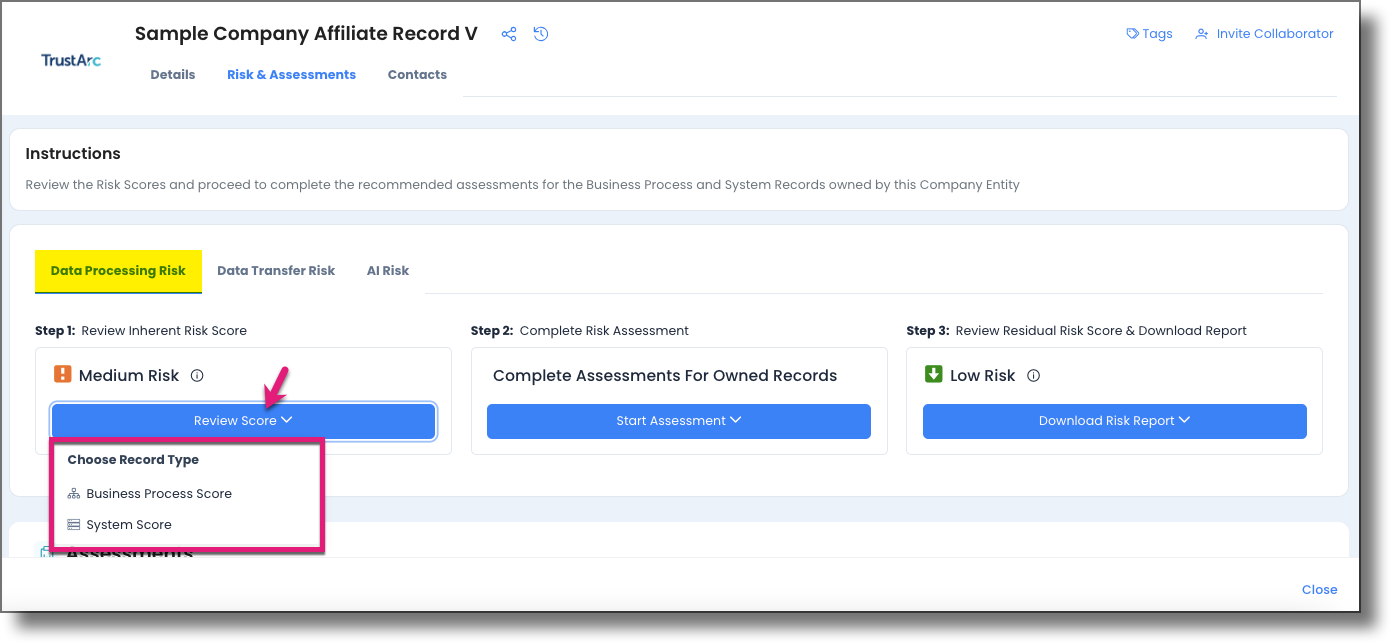Viewport: 1392px width, 644px height.
Task: Collapse the Review Score dropdown
Action: coord(243,421)
